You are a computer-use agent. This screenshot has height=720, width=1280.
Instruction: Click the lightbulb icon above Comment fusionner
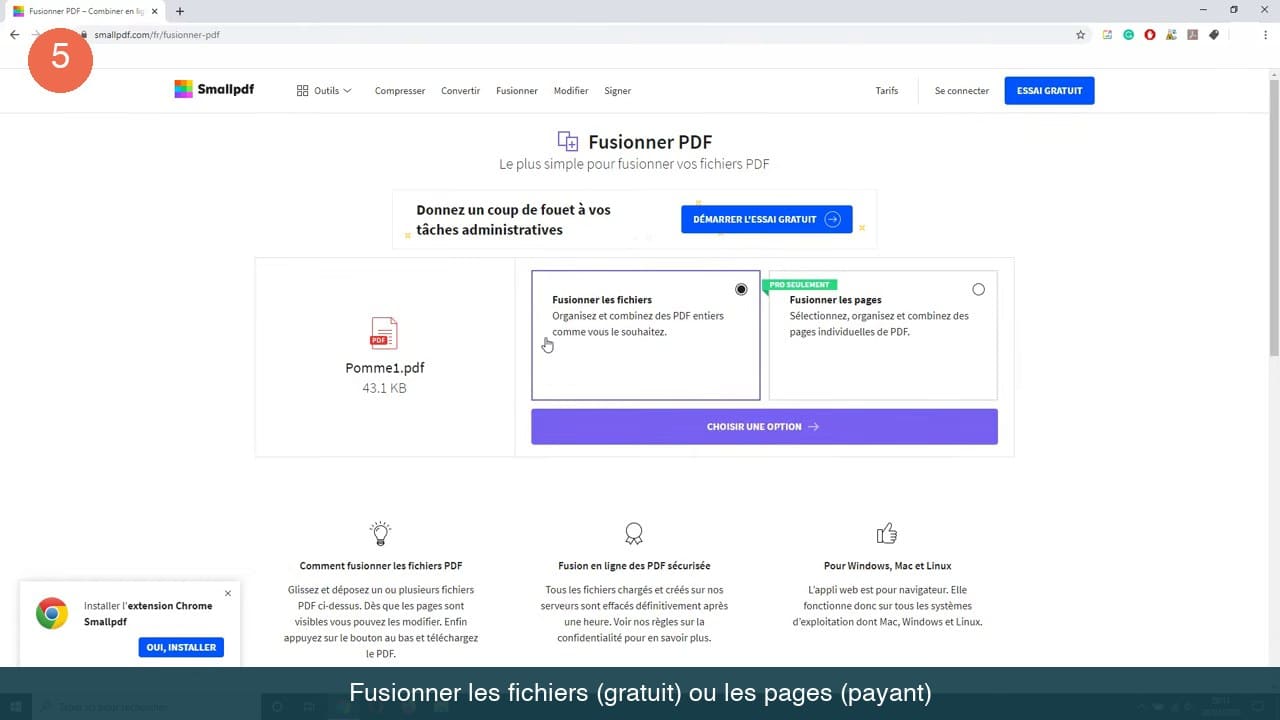[380, 533]
